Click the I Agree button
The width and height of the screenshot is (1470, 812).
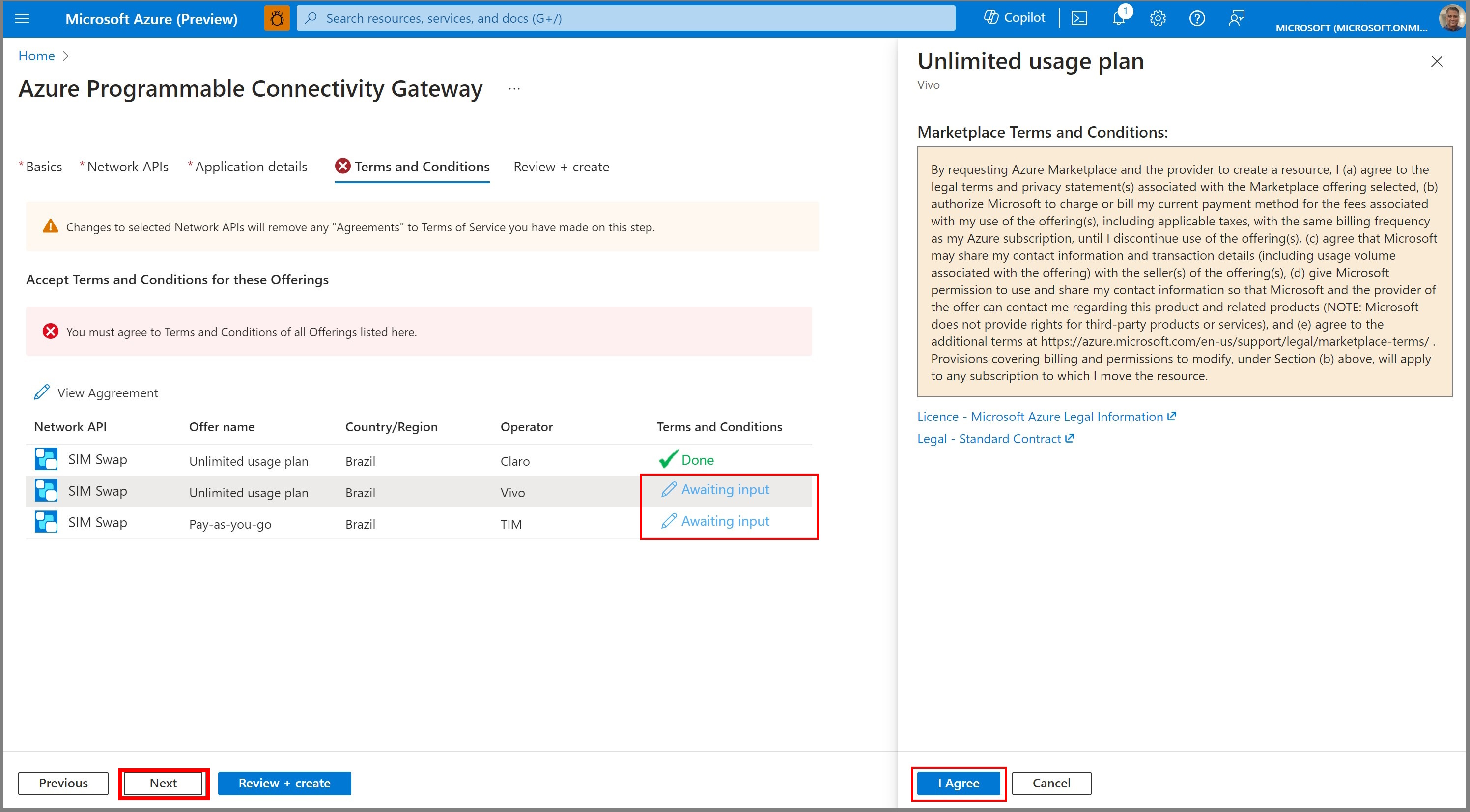click(x=958, y=784)
